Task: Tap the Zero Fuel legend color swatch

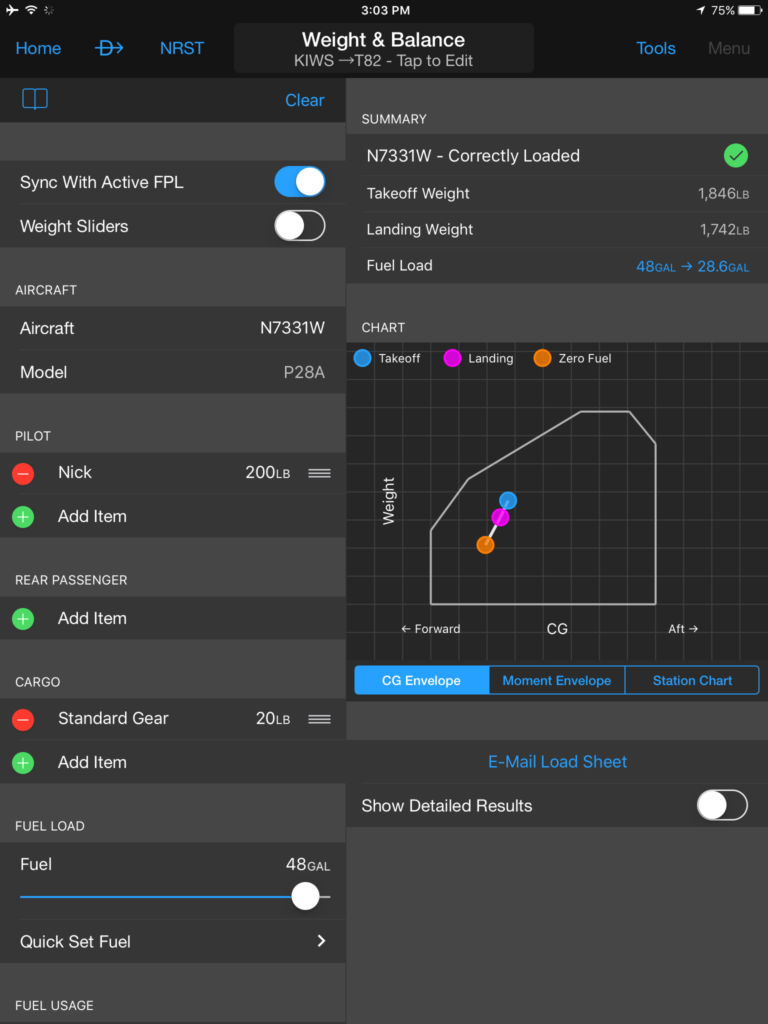Action: pyautogui.click(x=543, y=358)
